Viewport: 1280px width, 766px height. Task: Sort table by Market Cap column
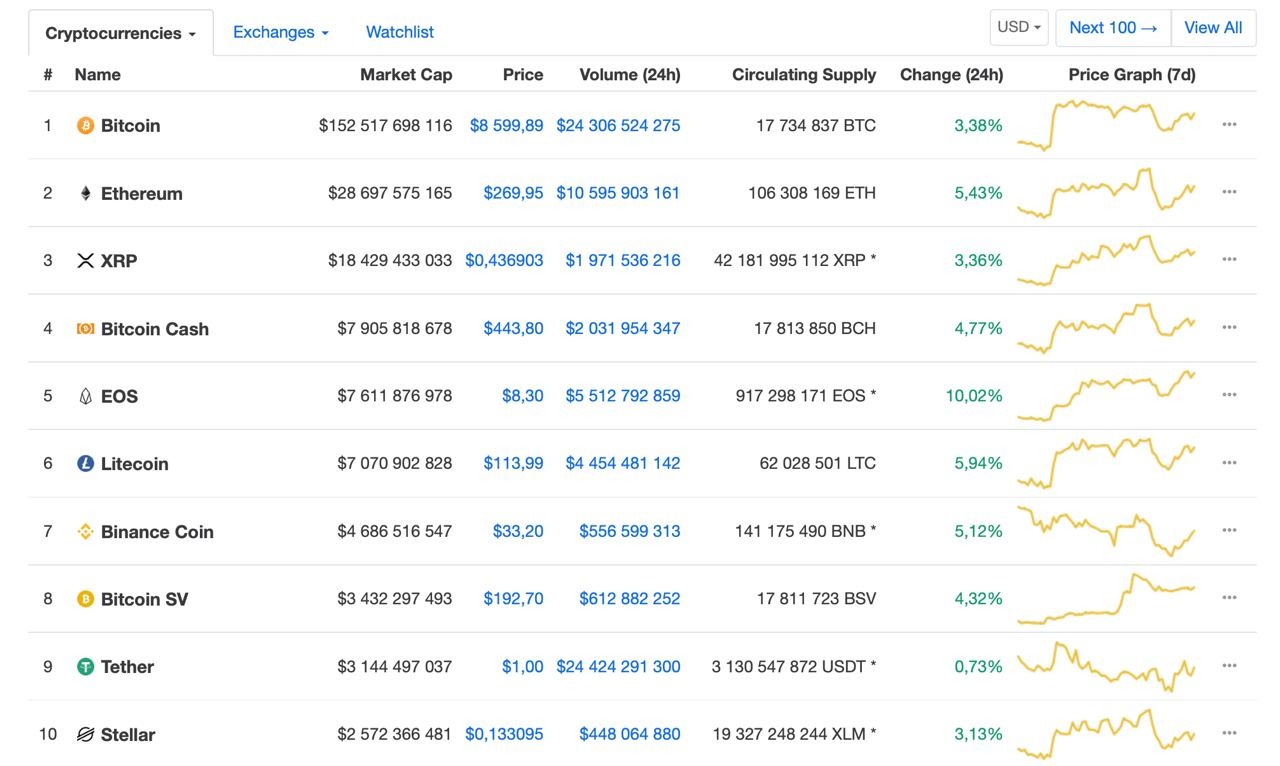coord(406,75)
